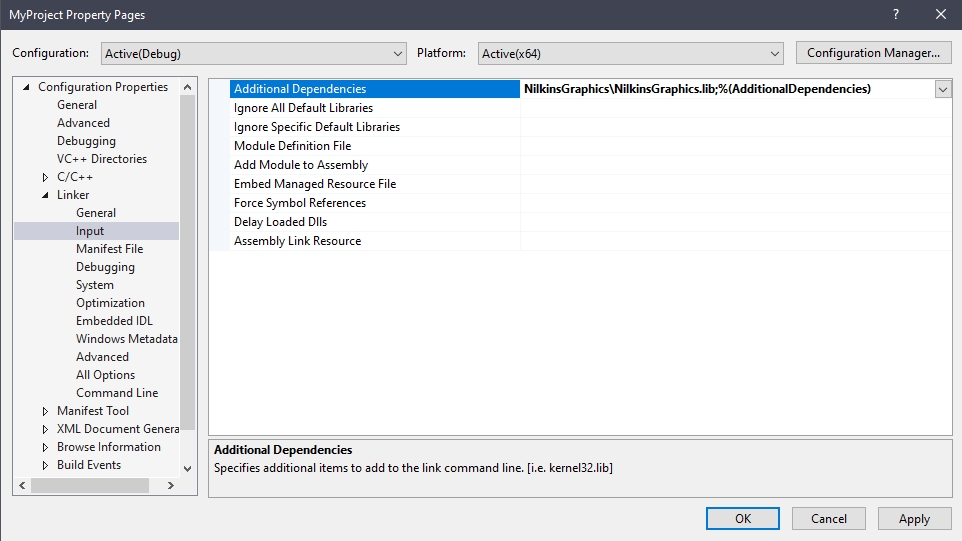Select Delay Loaded Dlls property

(x=375, y=222)
